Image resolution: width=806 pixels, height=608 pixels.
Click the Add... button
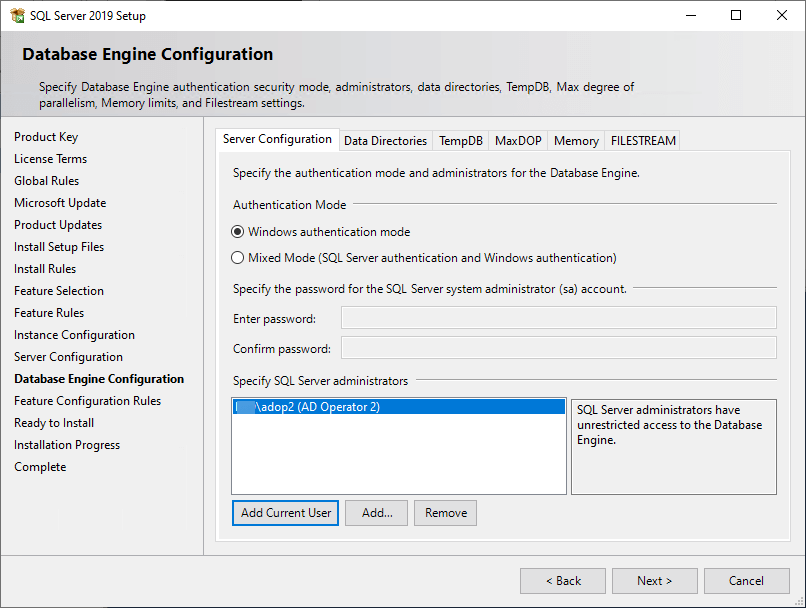[376, 513]
